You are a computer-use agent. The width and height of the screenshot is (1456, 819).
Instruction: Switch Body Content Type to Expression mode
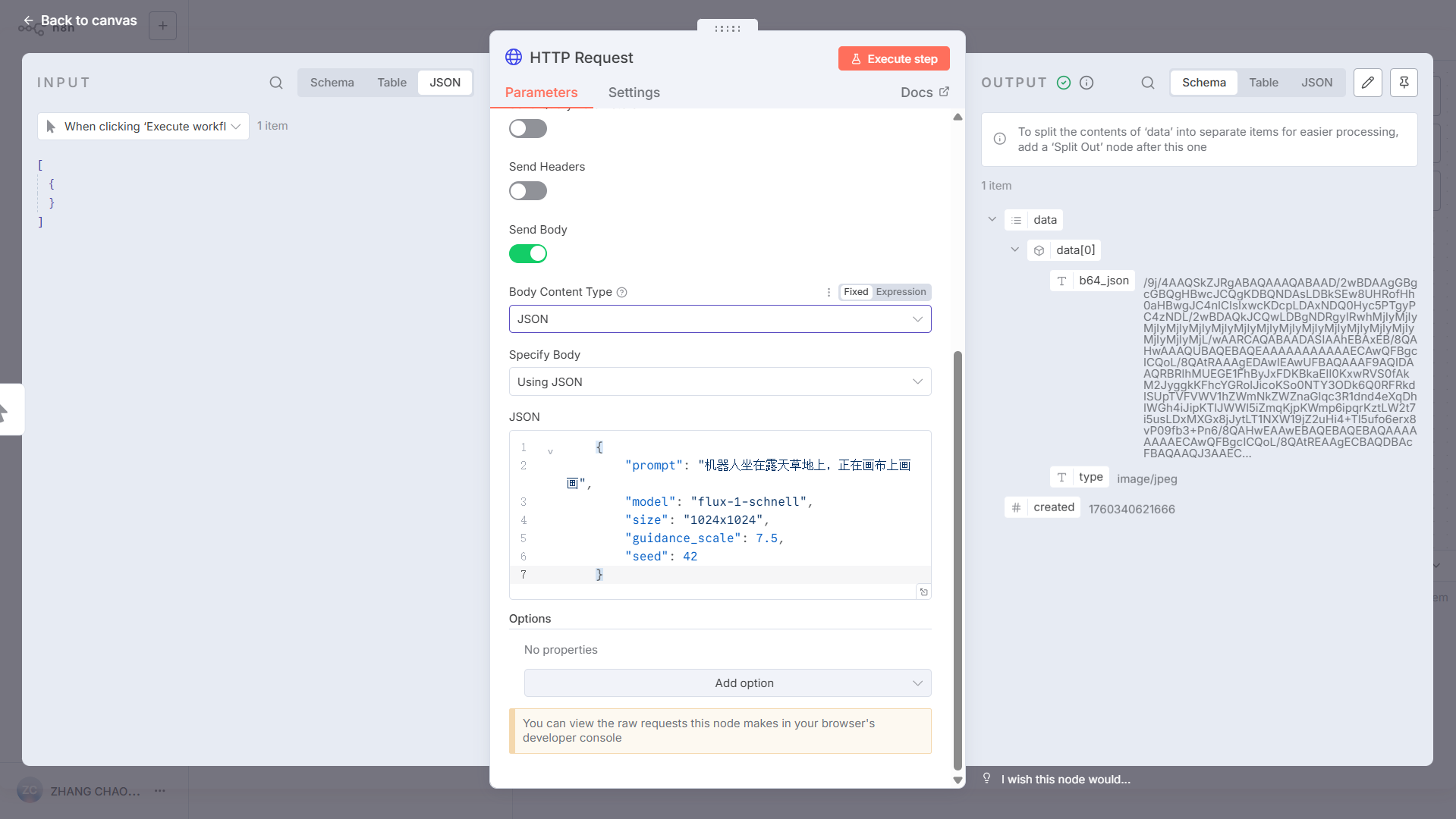901,292
